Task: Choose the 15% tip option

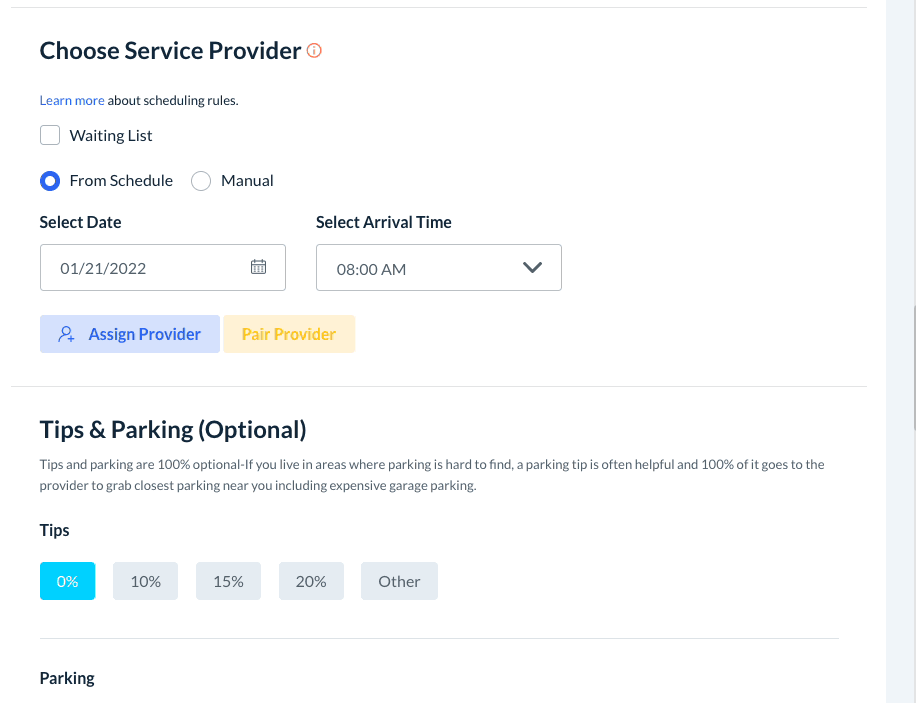Action: pyautogui.click(x=228, y=581)
